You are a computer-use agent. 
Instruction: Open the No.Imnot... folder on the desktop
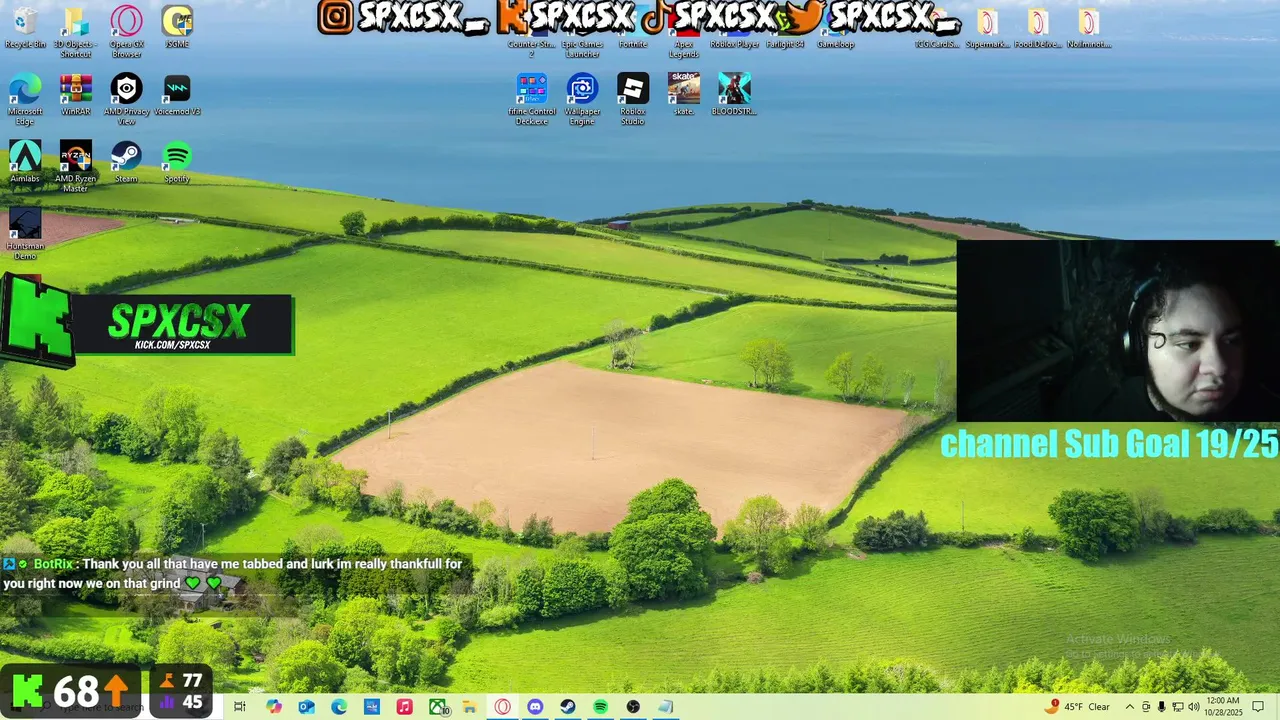(x=1089, y=30)
